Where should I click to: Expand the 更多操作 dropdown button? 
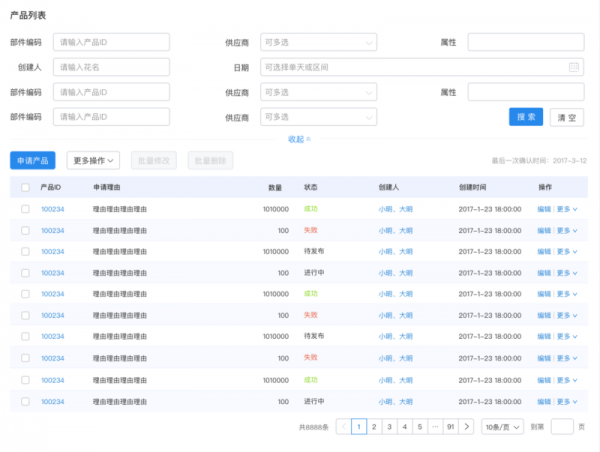click(x=93, y=160)
